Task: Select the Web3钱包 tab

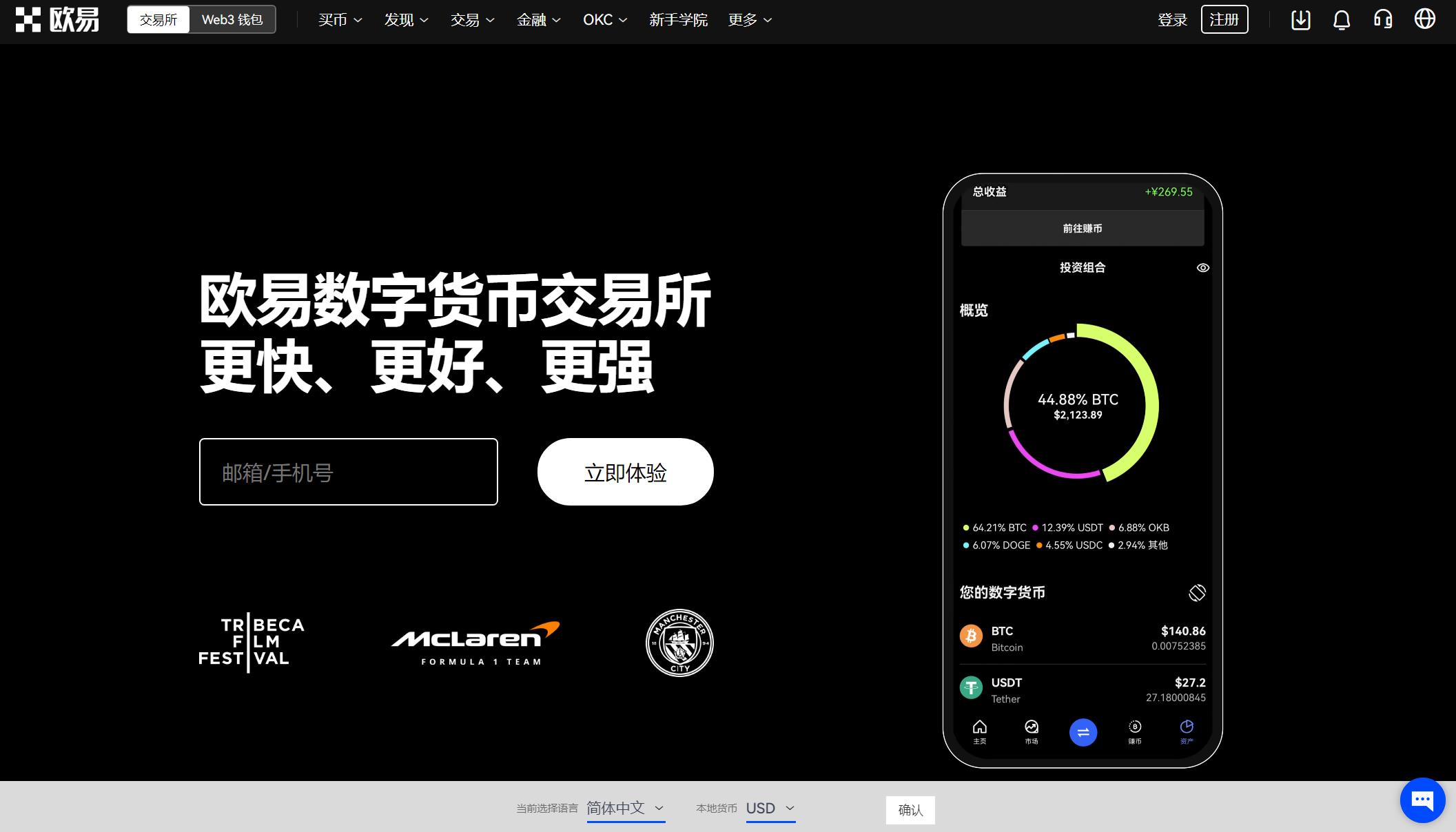Action: [230, 19]
